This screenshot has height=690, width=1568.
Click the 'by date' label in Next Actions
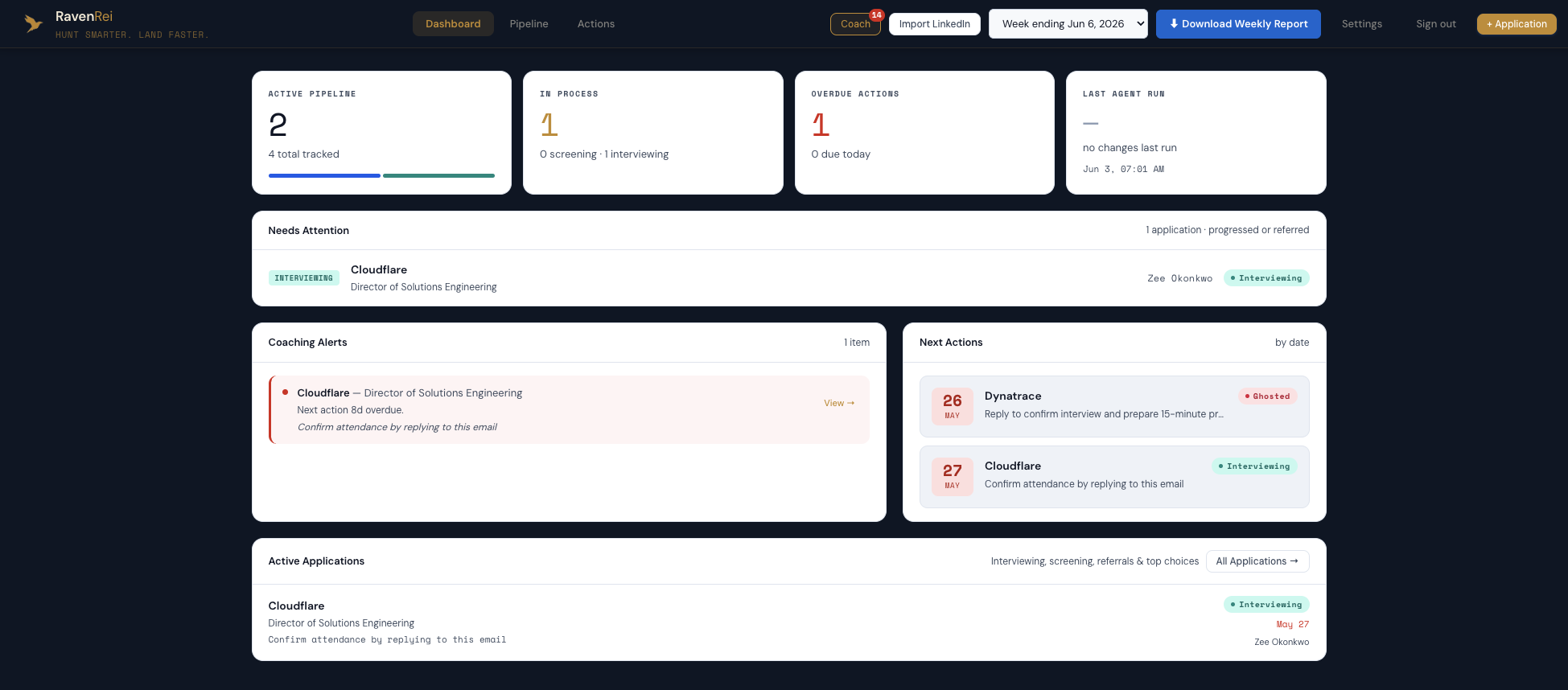1292,343
